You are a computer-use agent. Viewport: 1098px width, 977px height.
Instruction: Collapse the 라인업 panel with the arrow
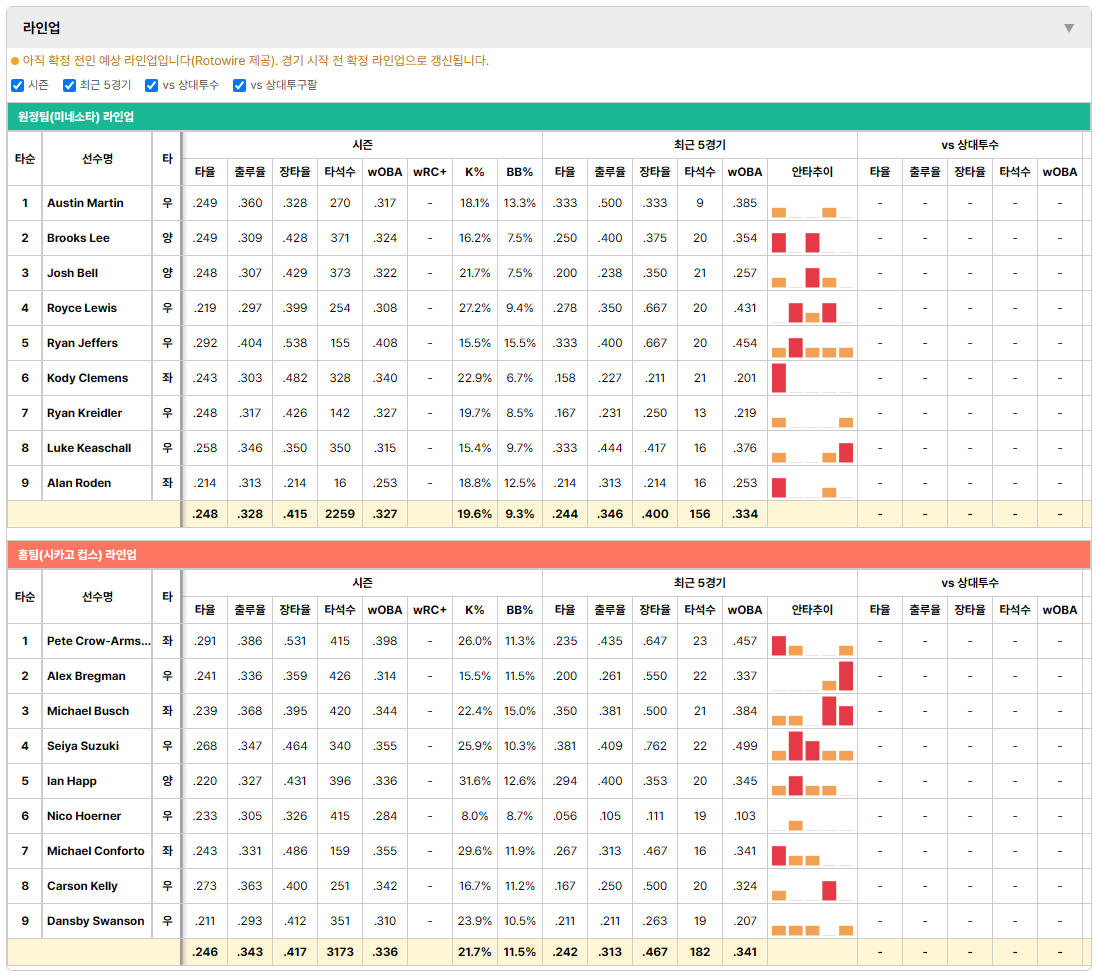[x=1069, y=28]
